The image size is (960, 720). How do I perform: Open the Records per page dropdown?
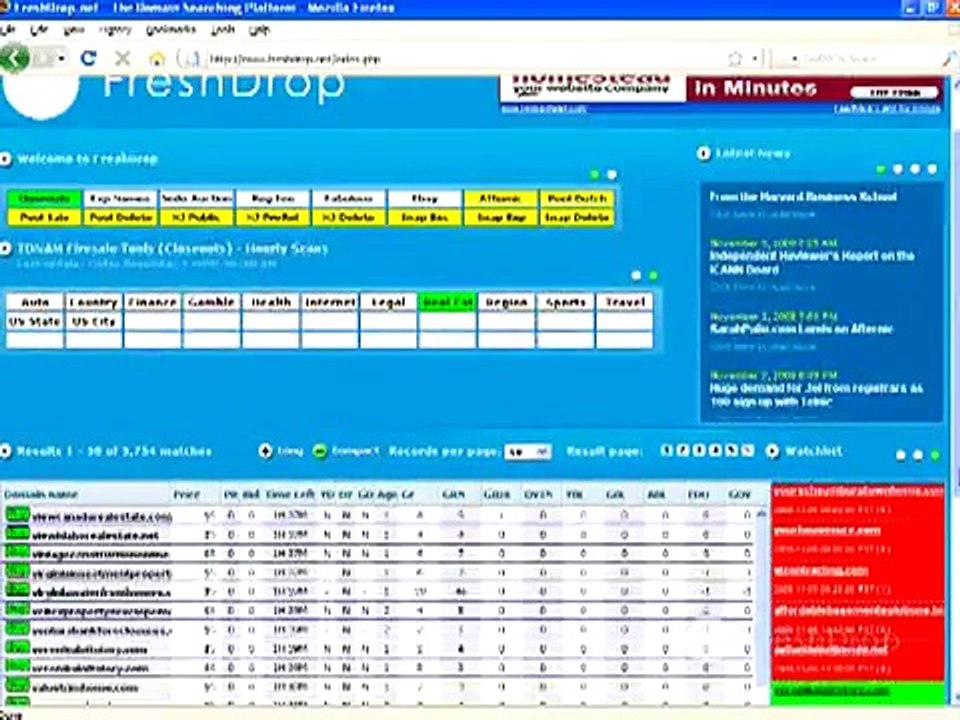(528, 452)
